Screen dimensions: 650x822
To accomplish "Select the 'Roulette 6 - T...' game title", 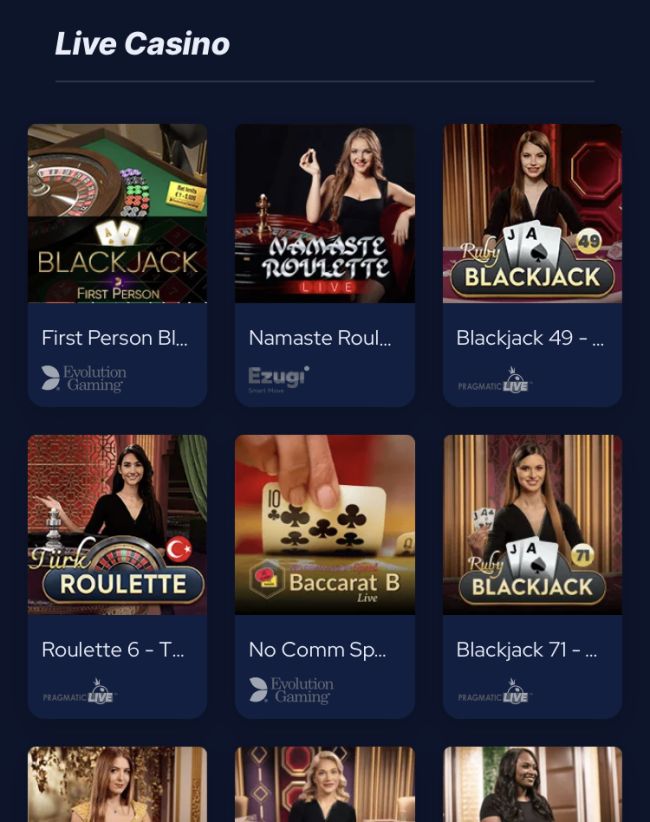I will point(113,650).
